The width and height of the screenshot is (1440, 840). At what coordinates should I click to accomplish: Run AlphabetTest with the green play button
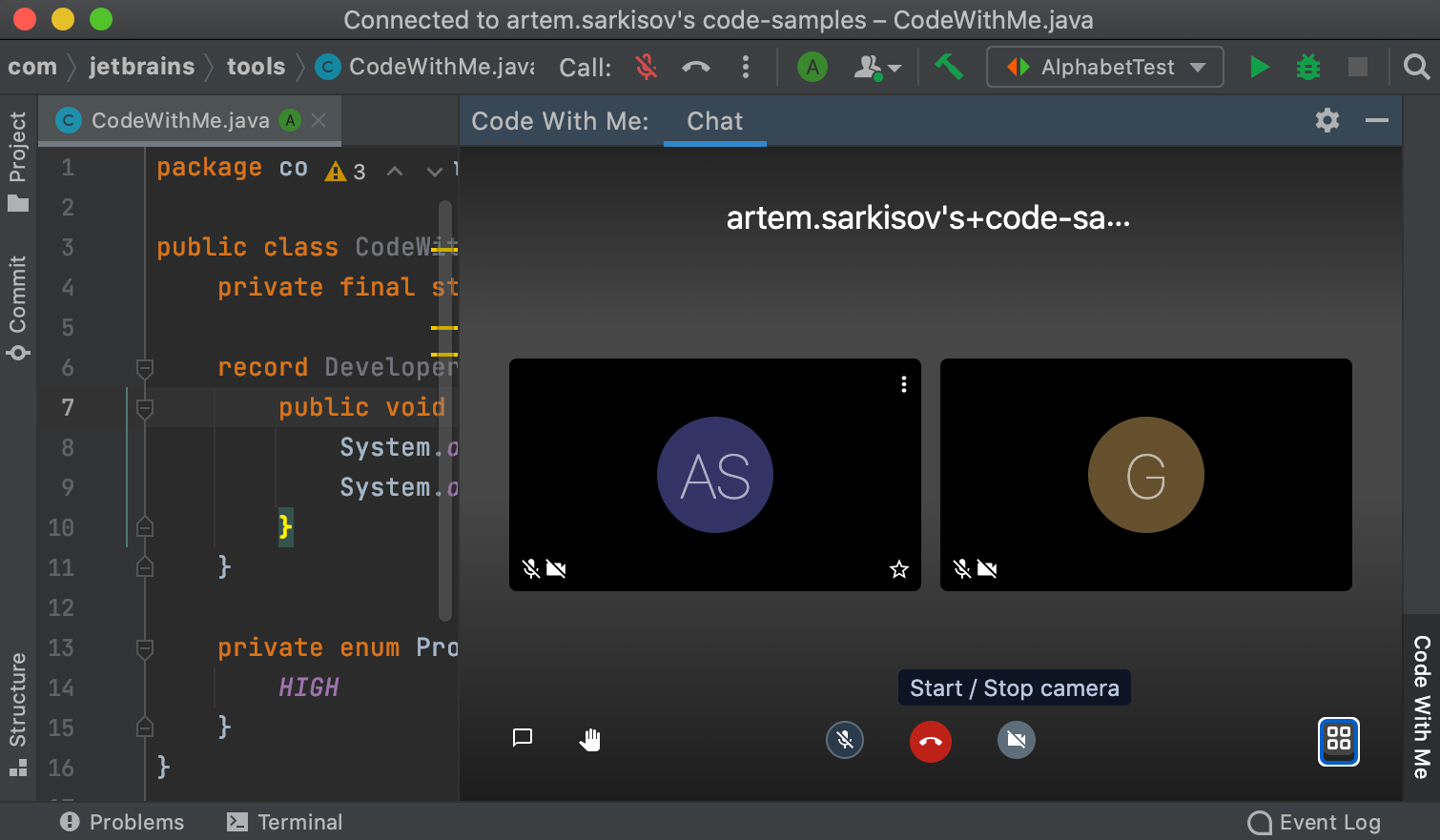tap(1259, 67)
